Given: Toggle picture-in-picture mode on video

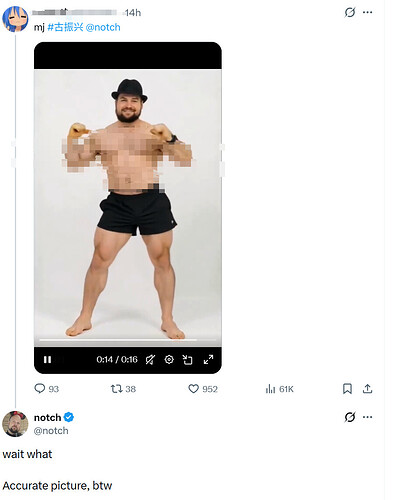Looking at the screenshot, I should click(188, 360).
